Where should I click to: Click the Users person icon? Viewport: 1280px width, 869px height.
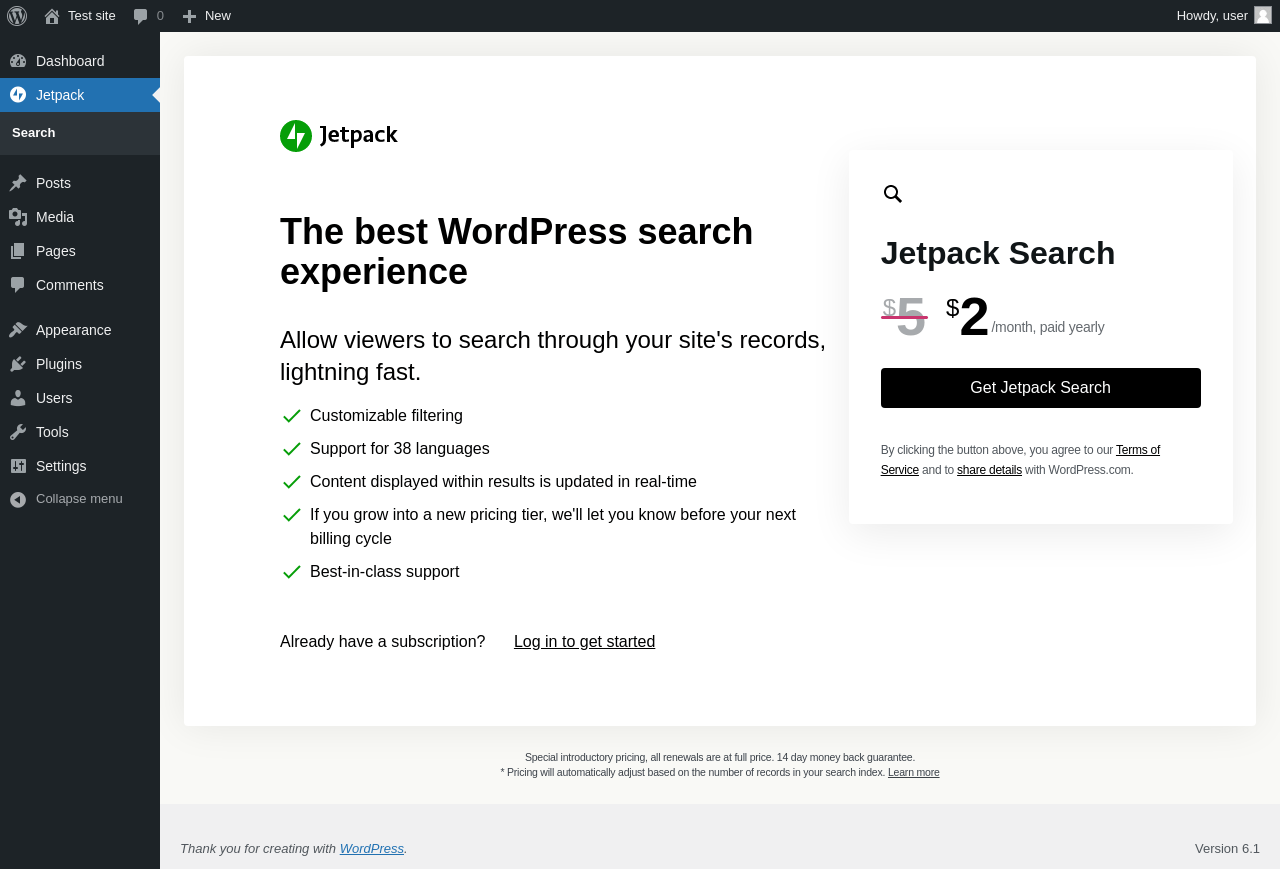tap(18, 398)
